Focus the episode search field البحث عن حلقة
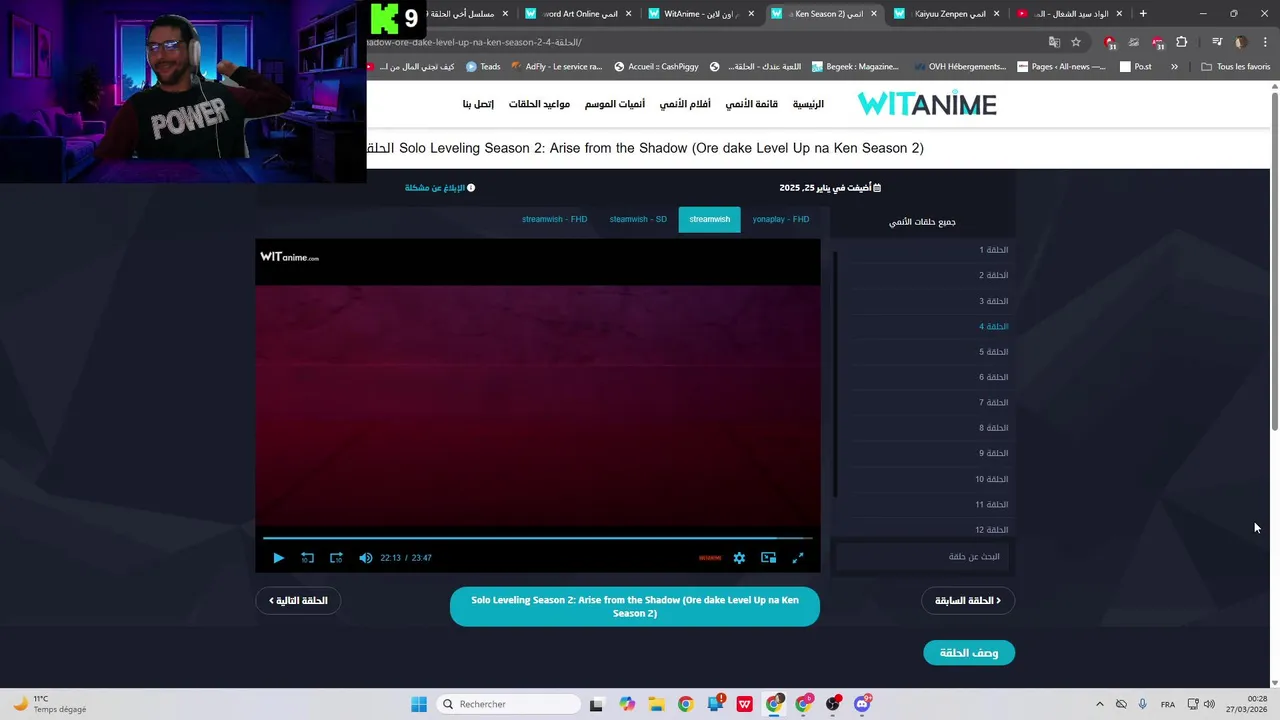Viewport: 1280px width, 720px height. pos(922,557)
